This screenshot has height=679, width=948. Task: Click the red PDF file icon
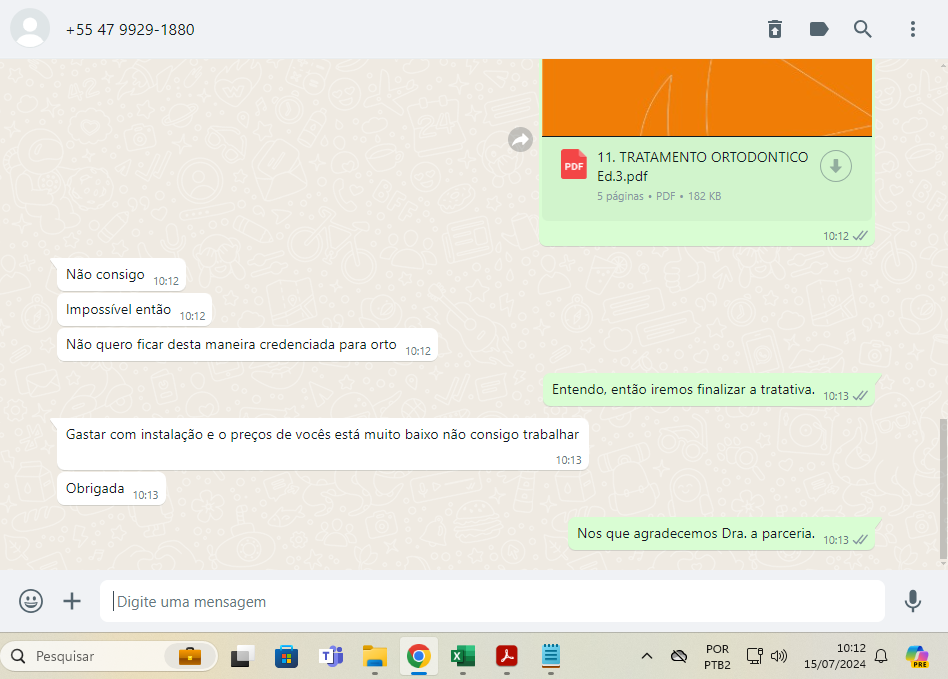[574, 165]
